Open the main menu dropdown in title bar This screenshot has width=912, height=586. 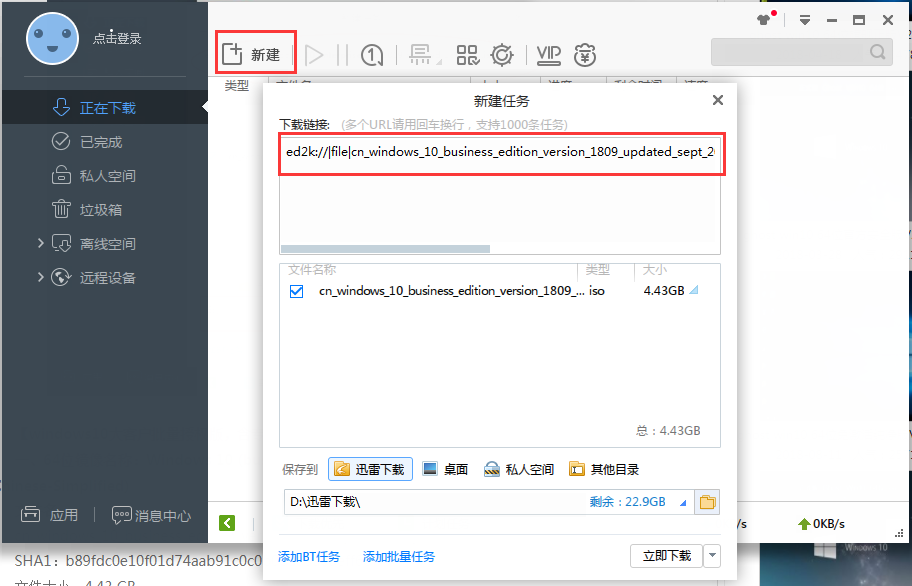click(805, 20)
